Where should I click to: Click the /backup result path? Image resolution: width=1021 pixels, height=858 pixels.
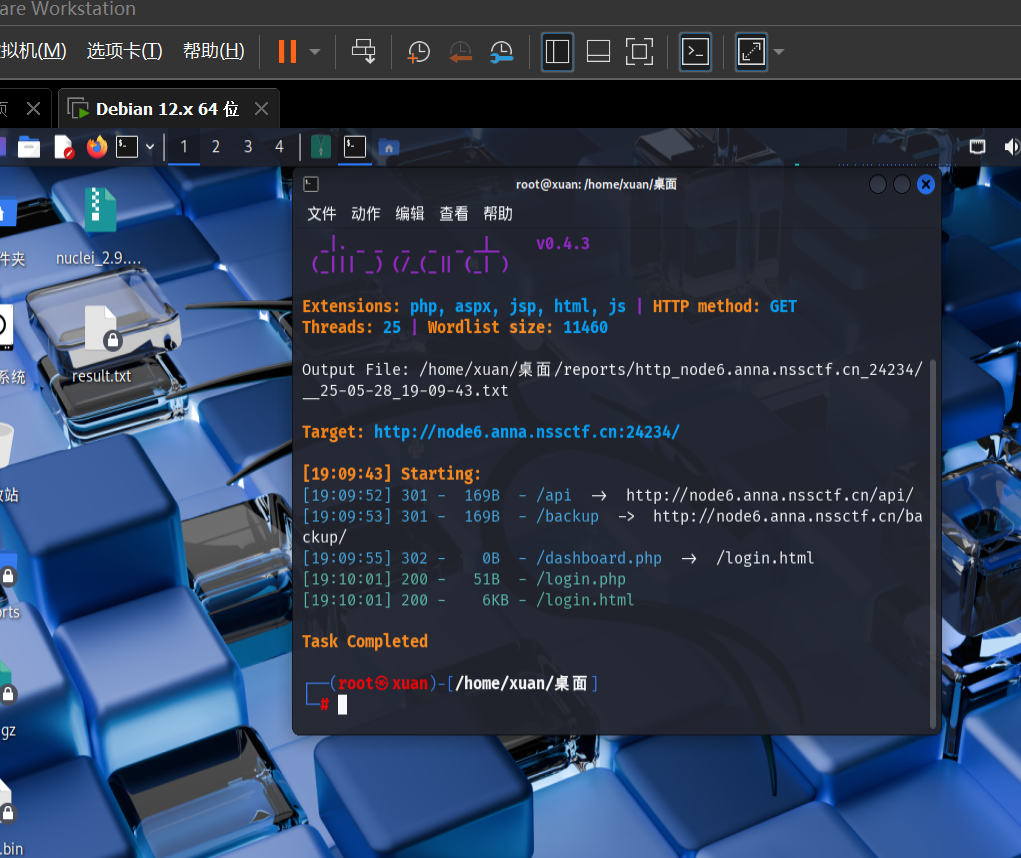point(567,516)
